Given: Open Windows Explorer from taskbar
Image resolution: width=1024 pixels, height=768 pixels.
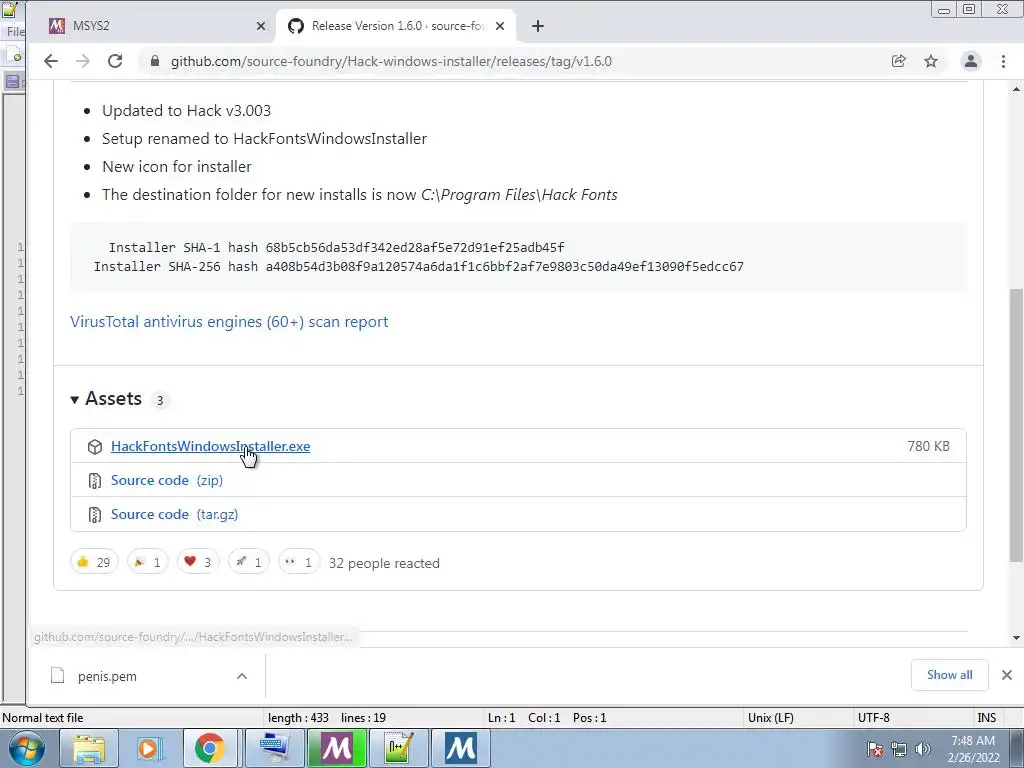Looking at the screenshot, I should pos(88,748).
